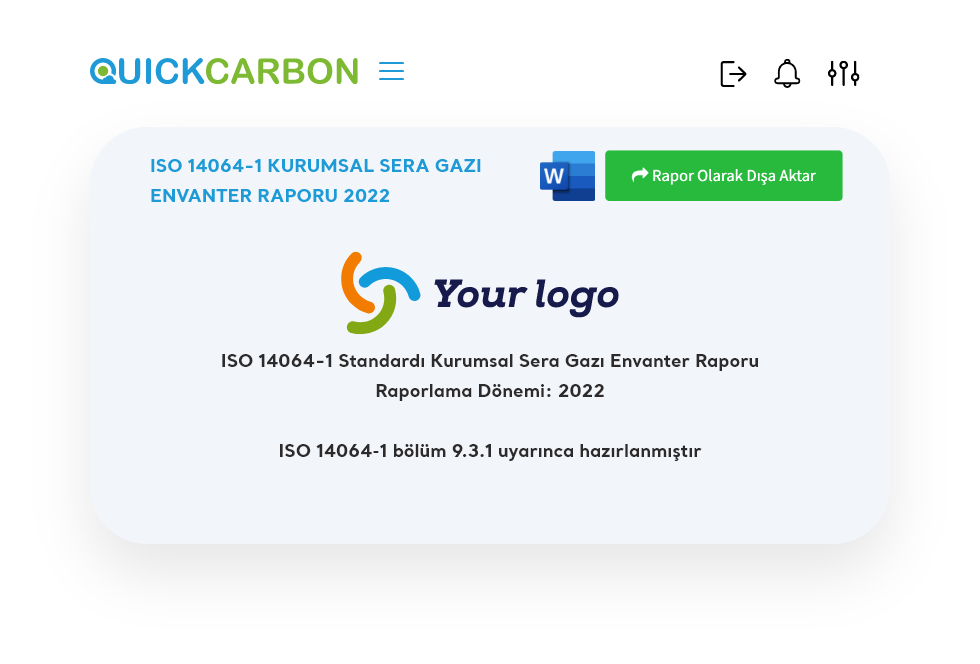Click Rapor Olarak Dışa Aktar button
Viewport: 980px width, 664px height.
[724, 176]
